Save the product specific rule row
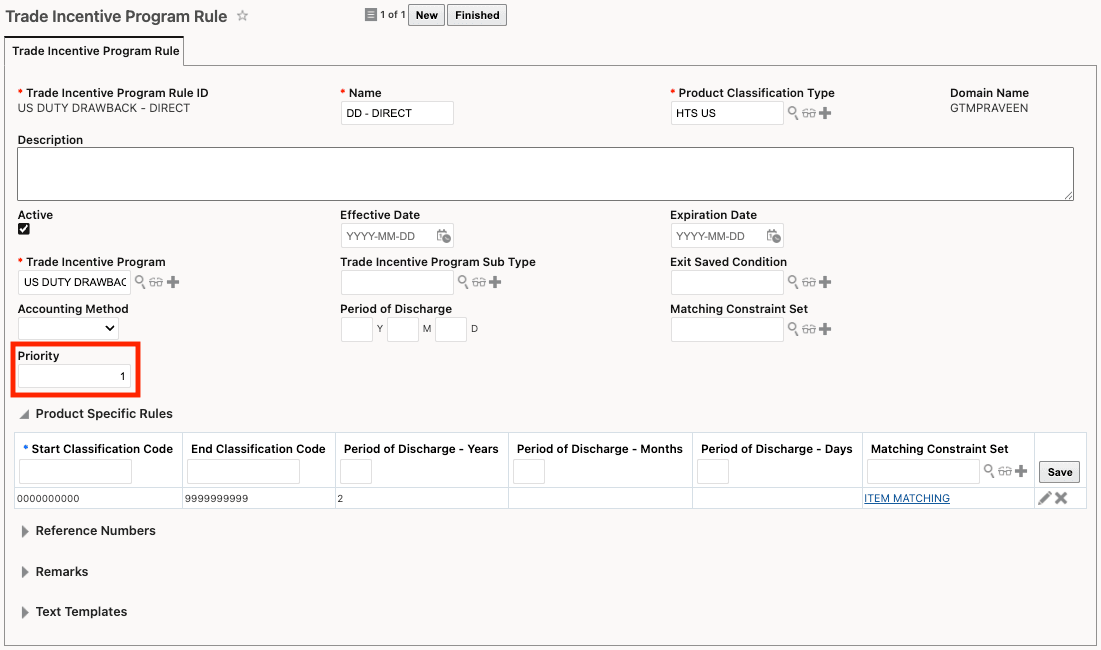 (x=1060, y=472)
